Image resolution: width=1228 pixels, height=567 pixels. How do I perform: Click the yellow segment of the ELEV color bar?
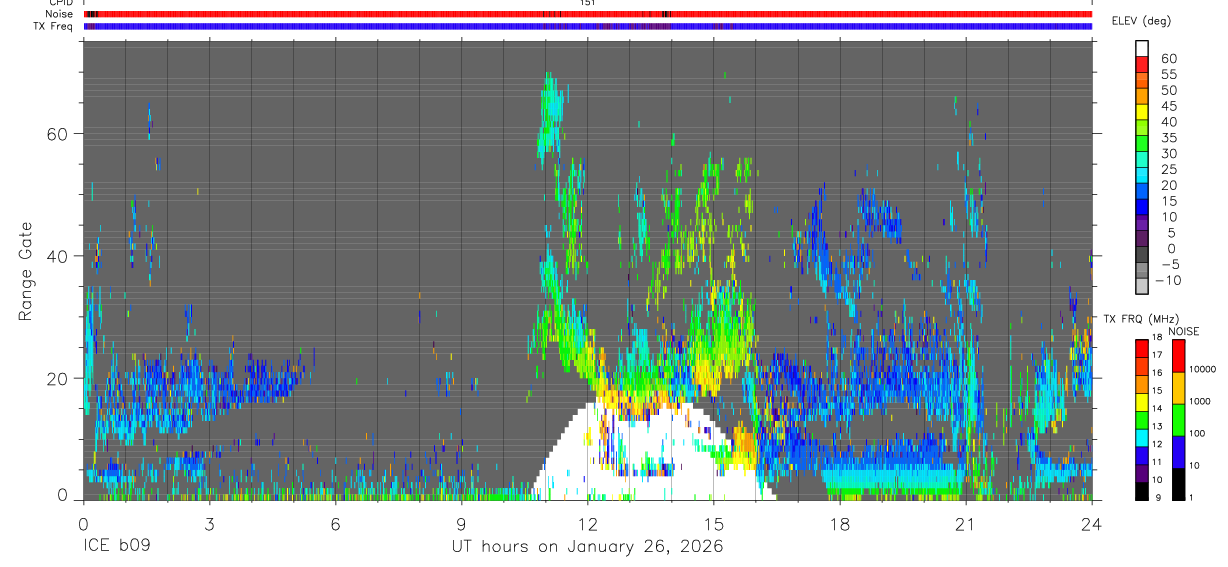coord(1142,110)
